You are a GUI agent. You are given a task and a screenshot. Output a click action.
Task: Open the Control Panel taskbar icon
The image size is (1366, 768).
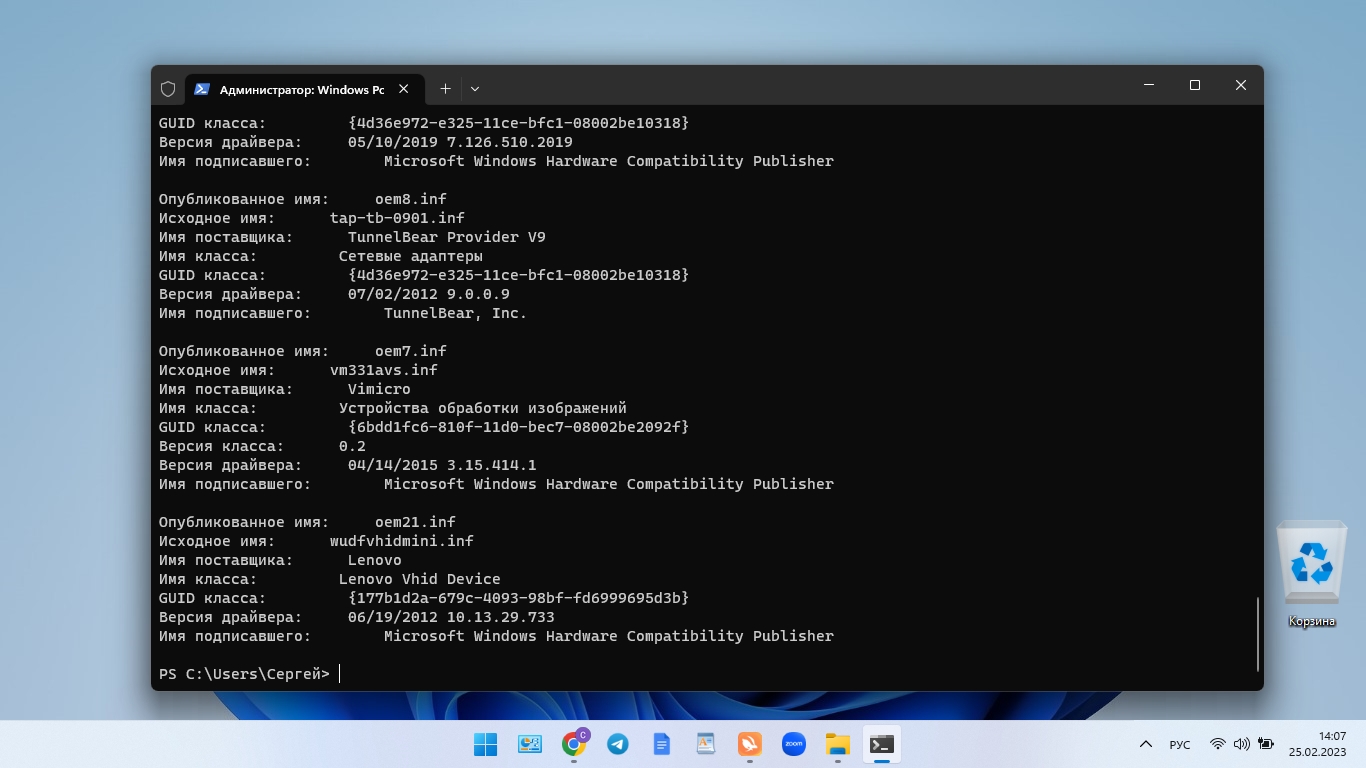[529, 744]
